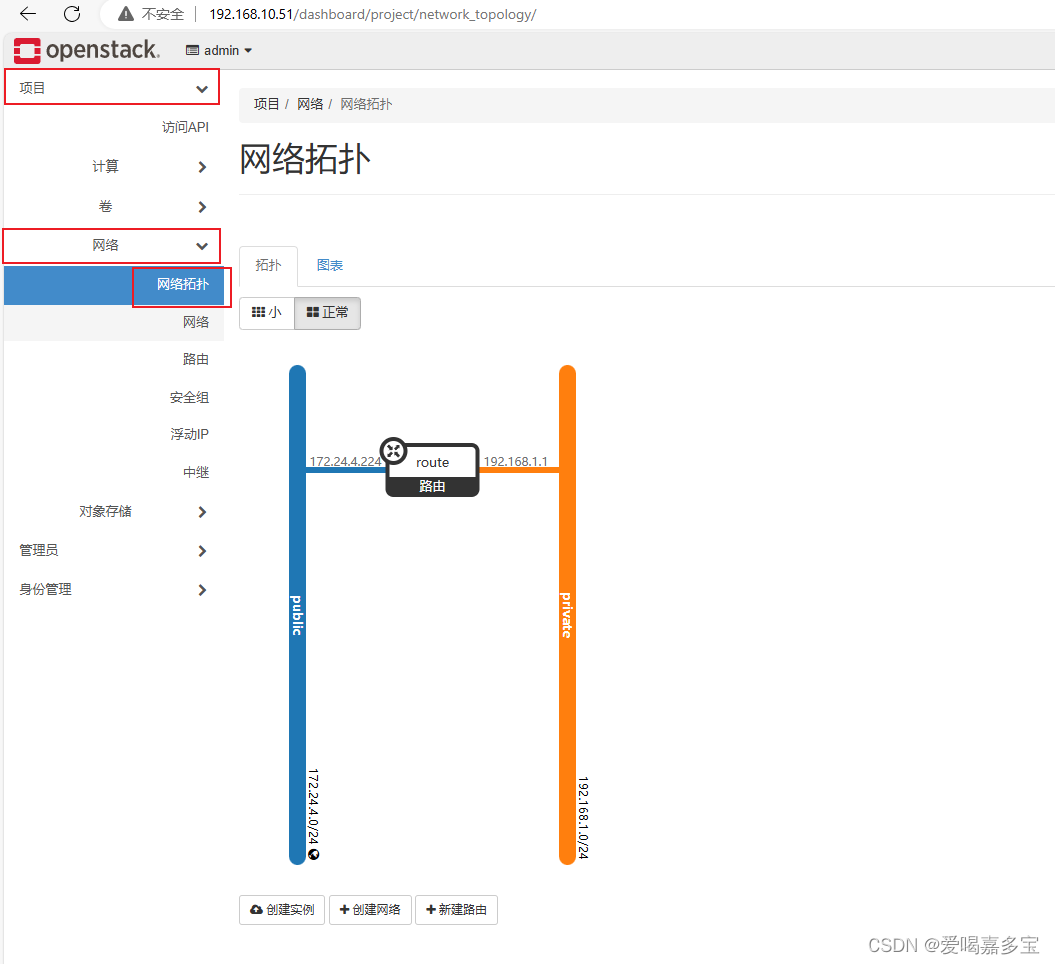Click the browser address bar URL
This screenshot has width=1055, height=964.
pyautogui.click(x=372, y=14)
